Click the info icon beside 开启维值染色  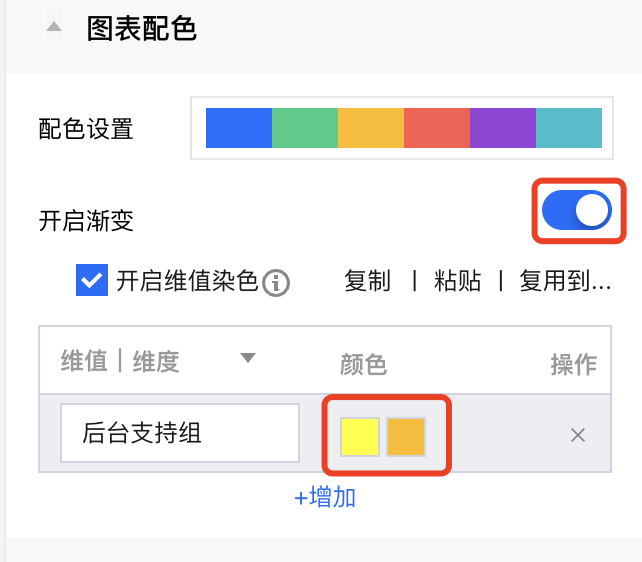pos(276,284)
